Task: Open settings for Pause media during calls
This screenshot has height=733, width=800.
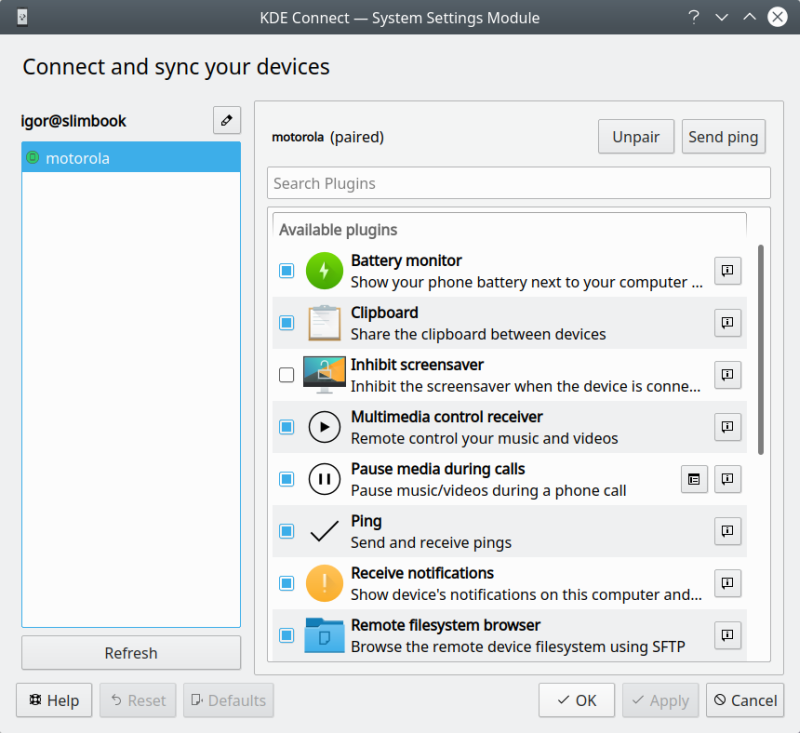Action: point(694,479)
